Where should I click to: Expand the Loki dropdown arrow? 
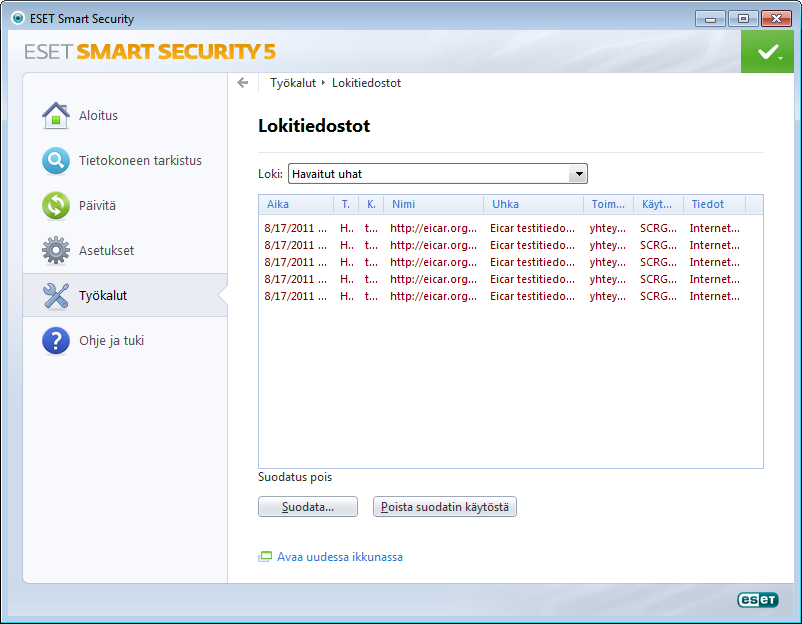pyautogui.click(x=578, y=174)
